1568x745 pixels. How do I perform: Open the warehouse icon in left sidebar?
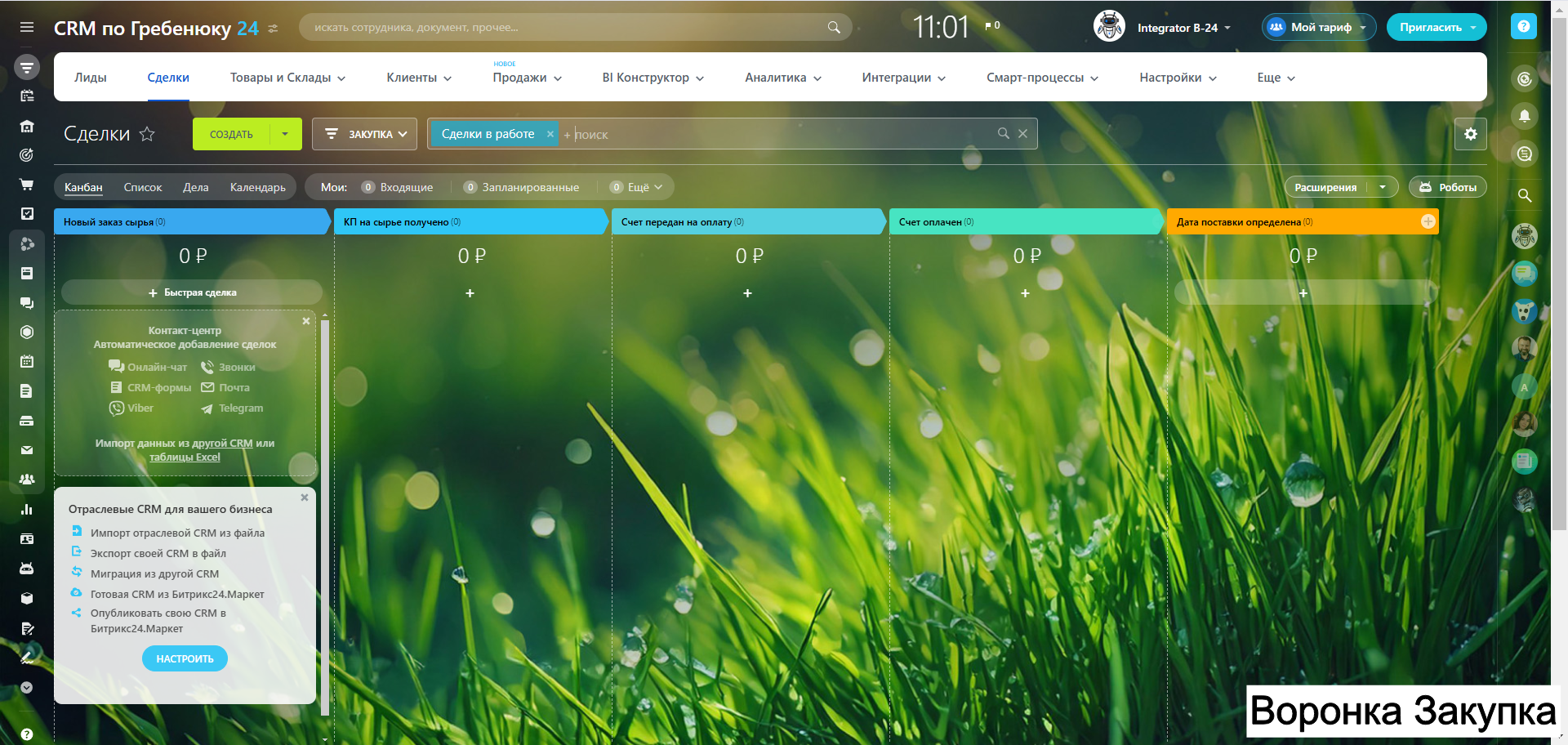pyautogui.click(x=27, y=127)
